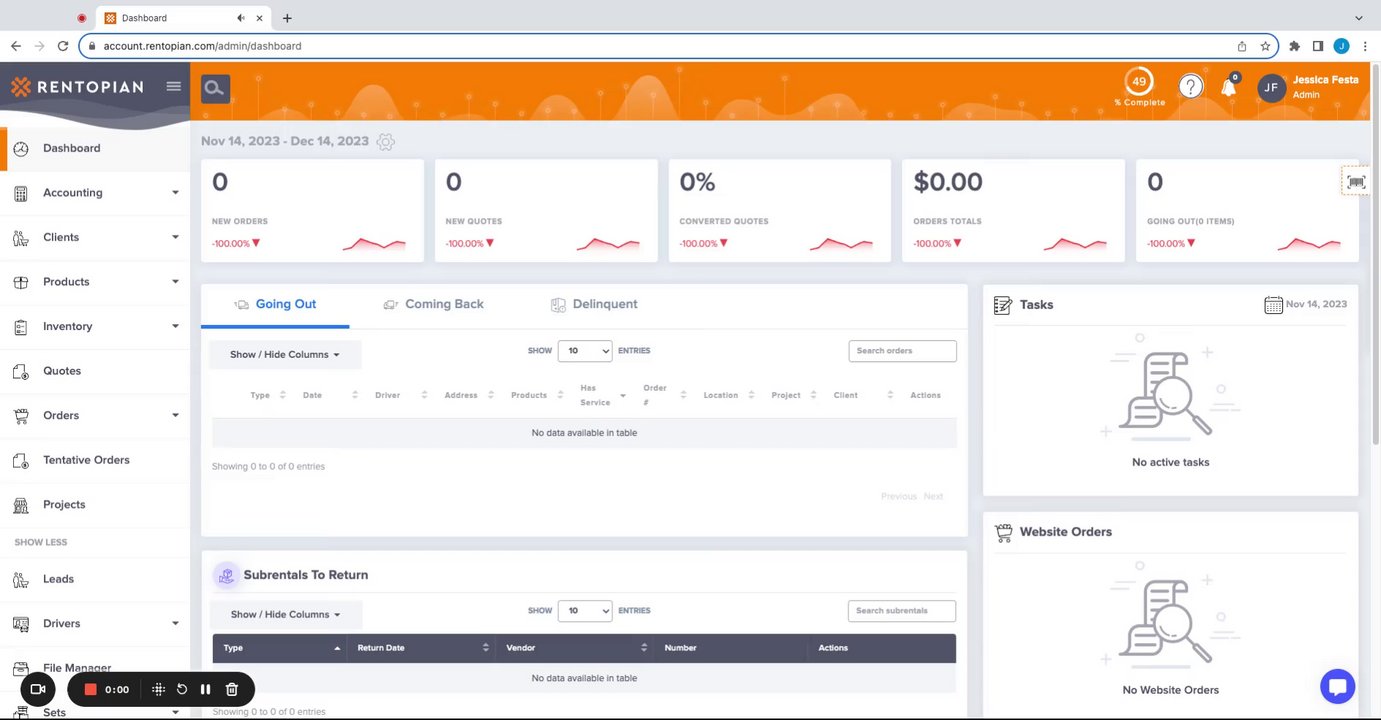This screenshot has height=720, width=1381.
Task: Expand the Accounting submenu arrow
Action: [175, 193]
